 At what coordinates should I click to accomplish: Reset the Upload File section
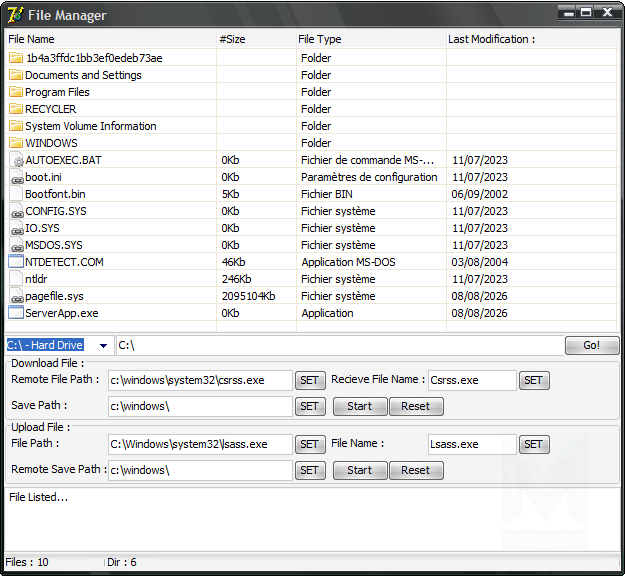point(416,470)
